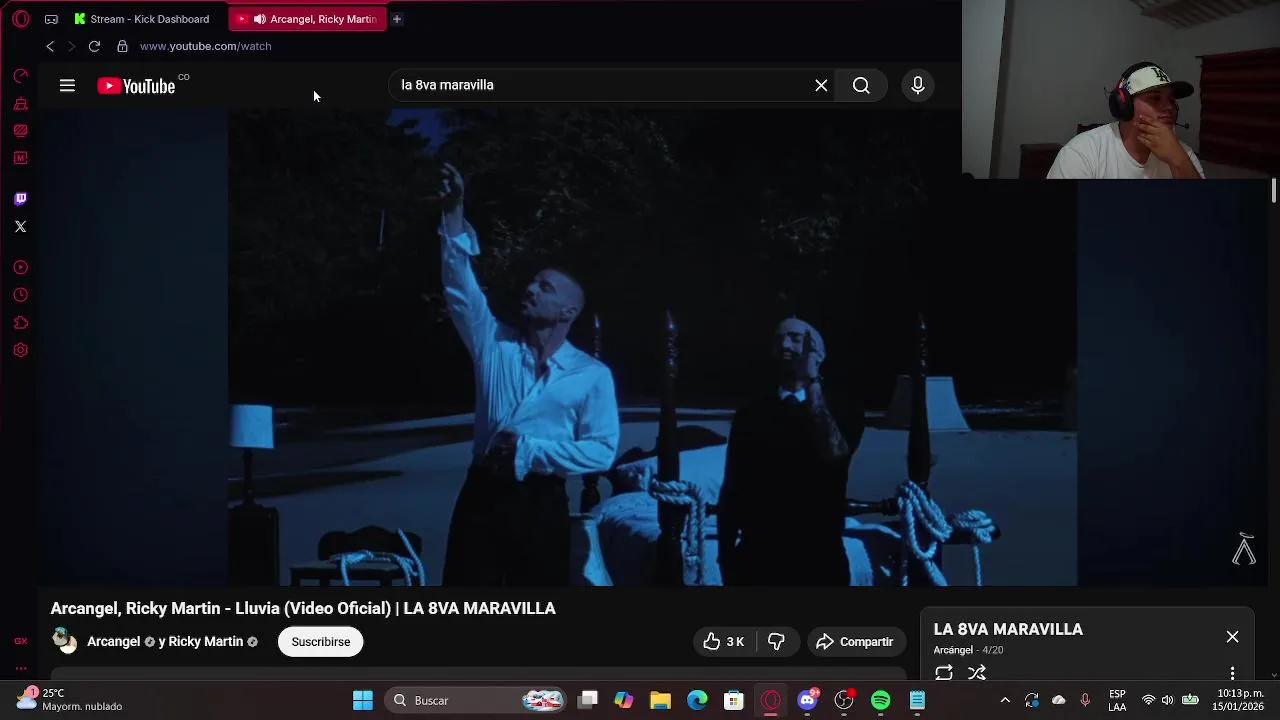Open Discord from taskbar
Viewport: 1280px width, 720px height.
[807, 700]
